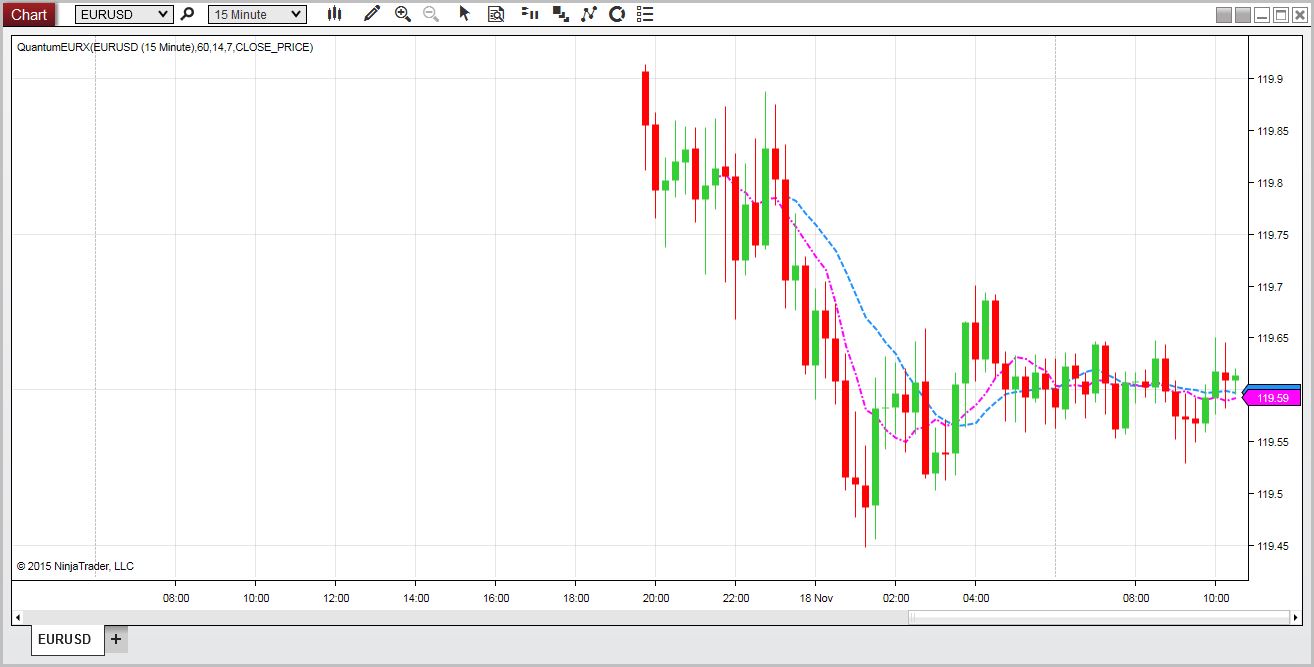Screen dimensions: 1314x667
Task: Click the 119.65 price axis label
Action: [1271, 339]
